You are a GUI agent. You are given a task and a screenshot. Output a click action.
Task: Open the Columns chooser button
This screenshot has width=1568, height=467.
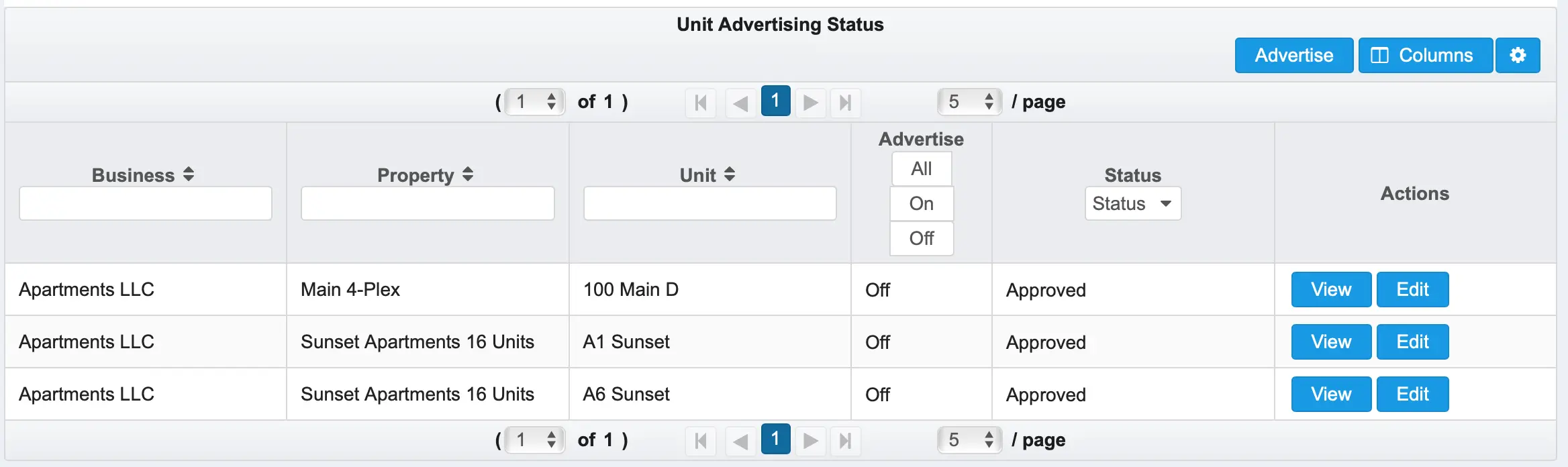pos(1425,55)
